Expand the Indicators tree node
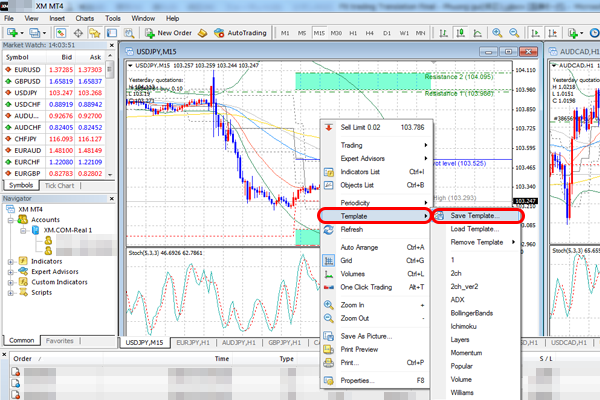This screenshot has width=600, height=400. click(x=11, y=262)
